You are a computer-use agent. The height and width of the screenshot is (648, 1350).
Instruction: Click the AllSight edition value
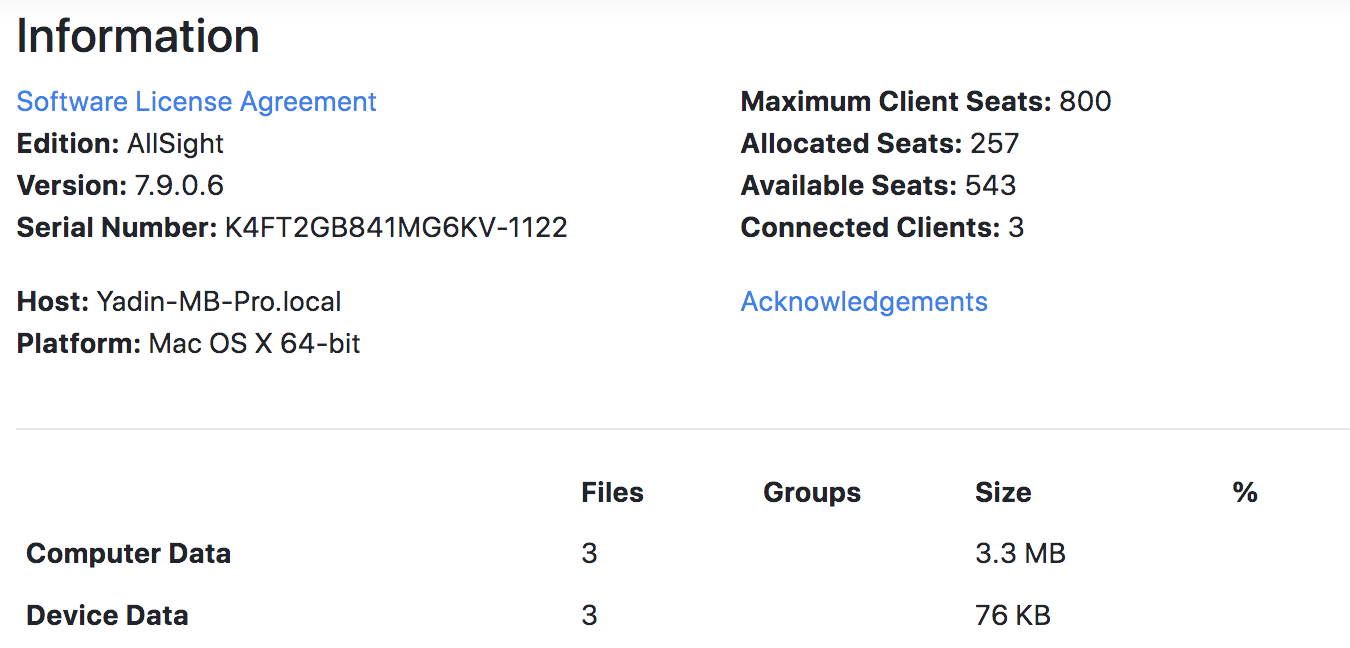[x=175, y=144]
